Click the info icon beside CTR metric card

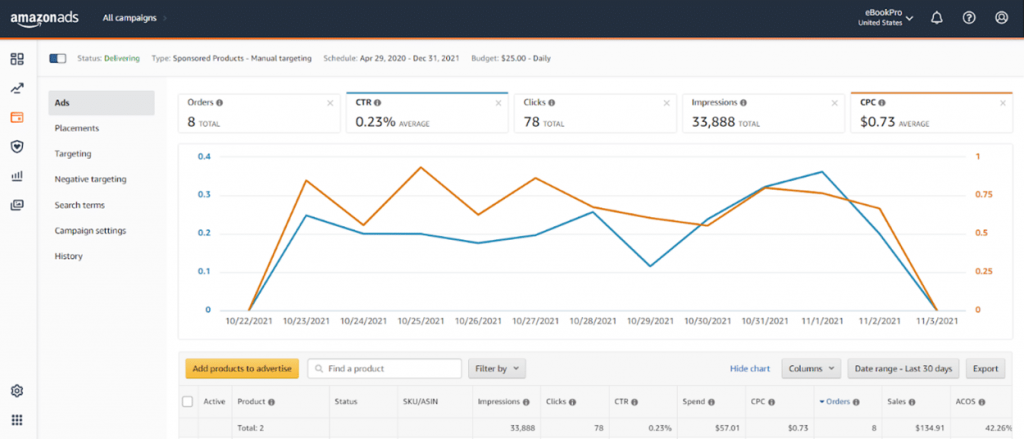pyautogui.click(x=378, y=103)
